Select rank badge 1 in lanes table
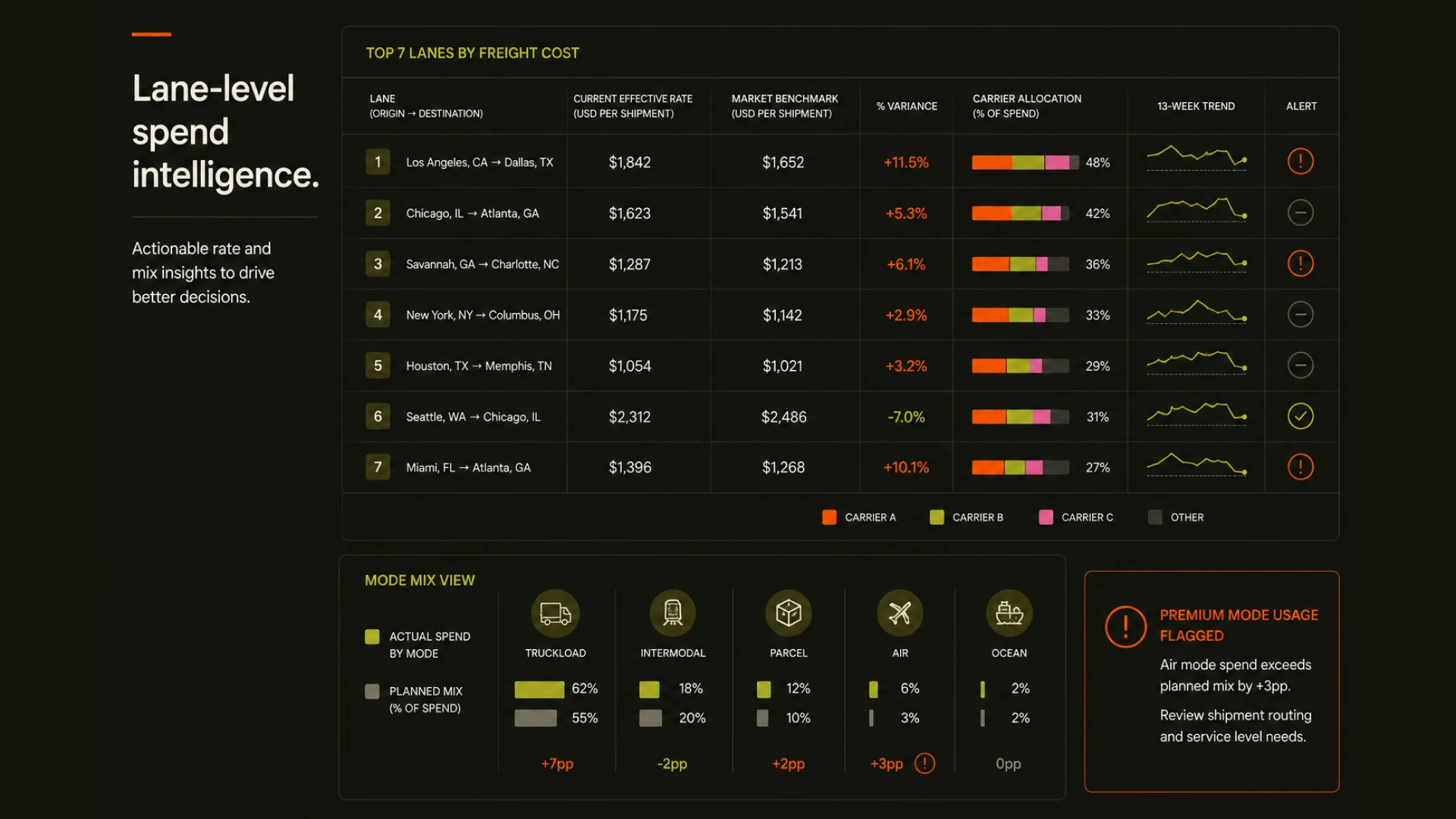 click(378, 162)
